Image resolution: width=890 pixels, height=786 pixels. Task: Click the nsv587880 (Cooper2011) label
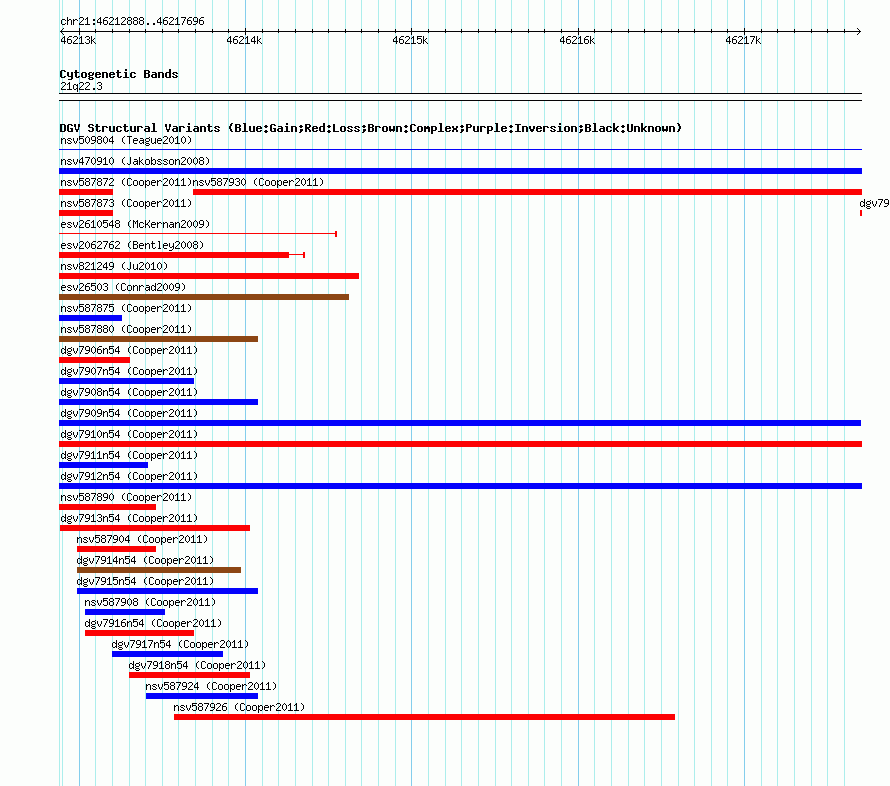(126, 329)
